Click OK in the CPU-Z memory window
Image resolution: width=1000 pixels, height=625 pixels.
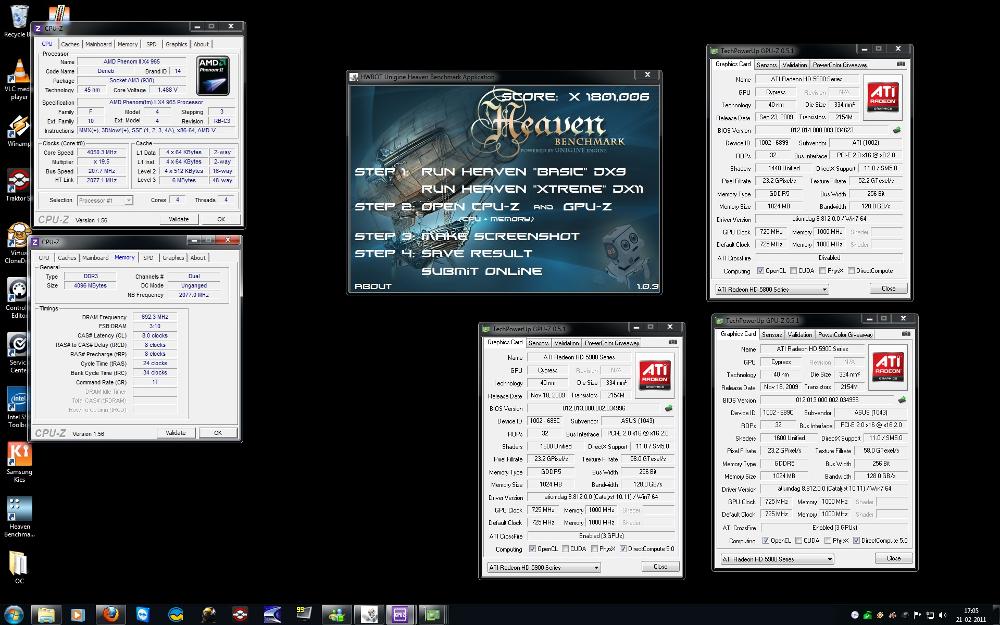[217, 432]
